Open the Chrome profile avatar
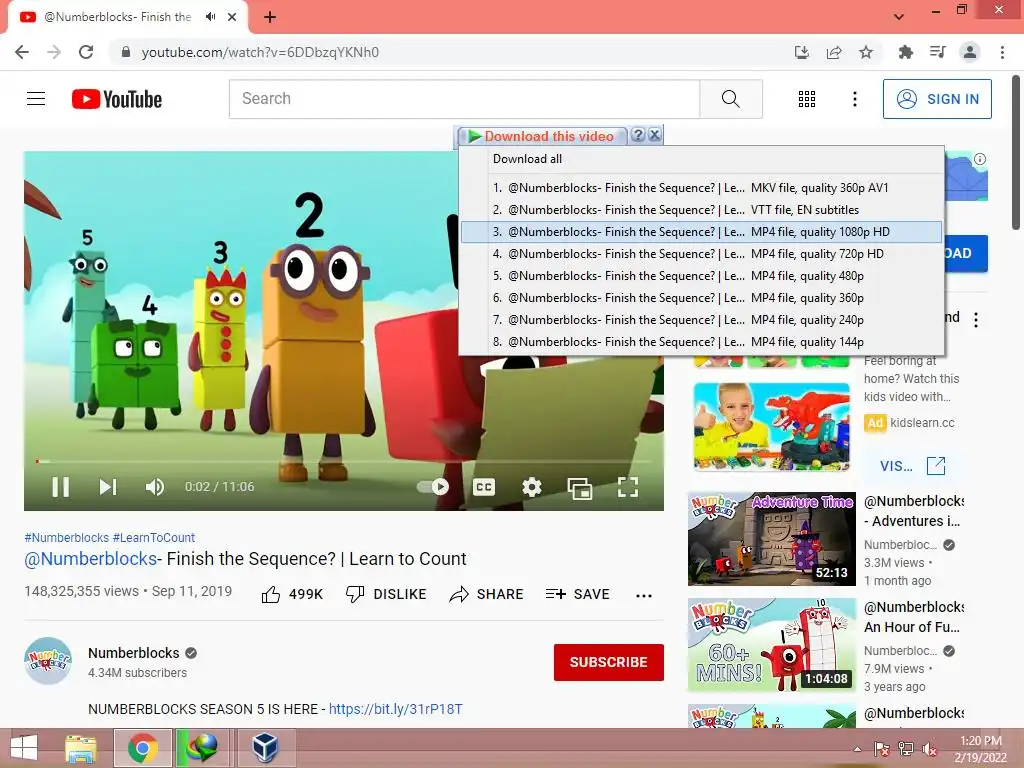Viewport: 1024px width, 768px height. pos(970,52)
